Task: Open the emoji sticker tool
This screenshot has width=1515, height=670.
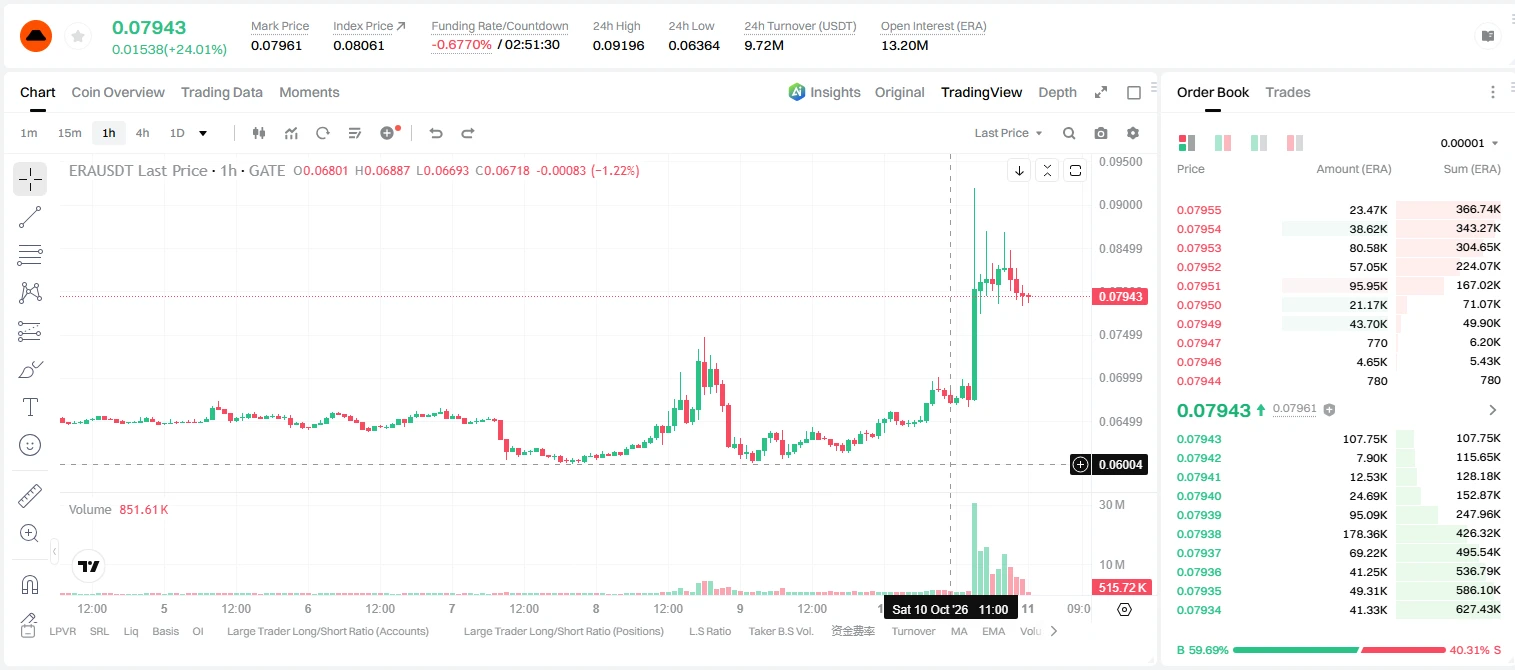Action: coord(30,445)
